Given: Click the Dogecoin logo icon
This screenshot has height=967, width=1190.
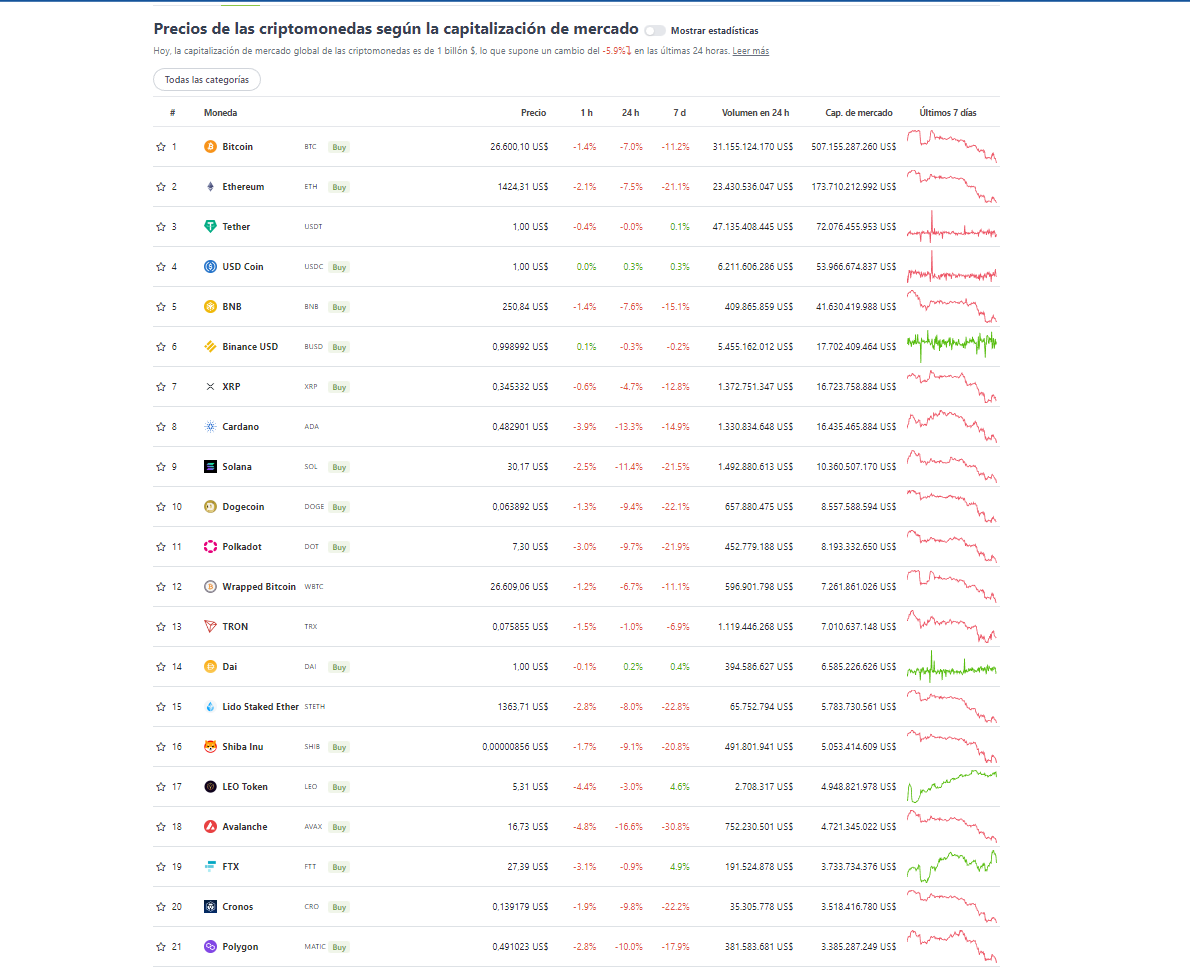Looking at the screenshot, I should click(210, 506).
